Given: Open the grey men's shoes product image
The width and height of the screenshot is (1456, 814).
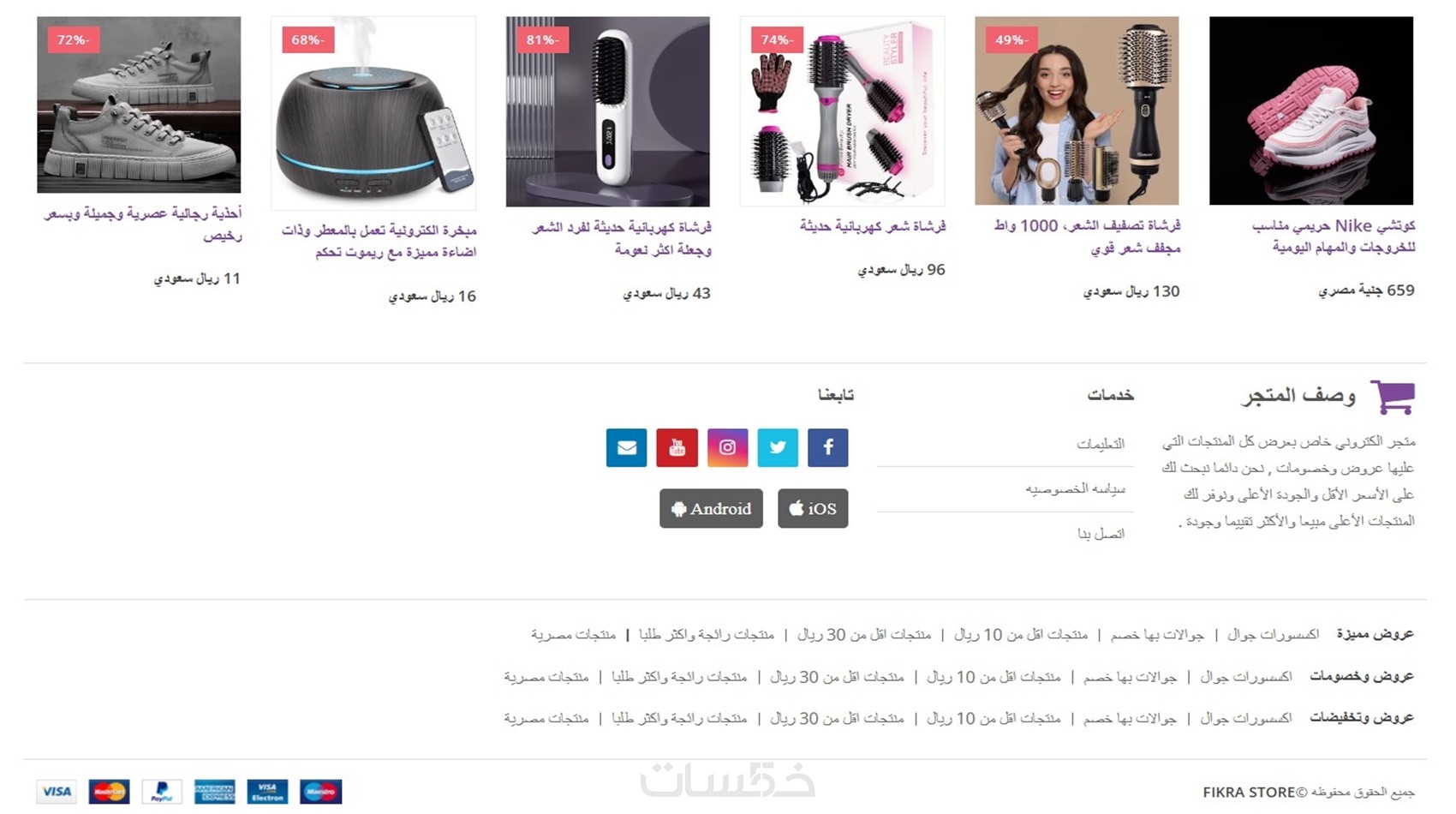Looking at the screenshot, I should (139, 105).
